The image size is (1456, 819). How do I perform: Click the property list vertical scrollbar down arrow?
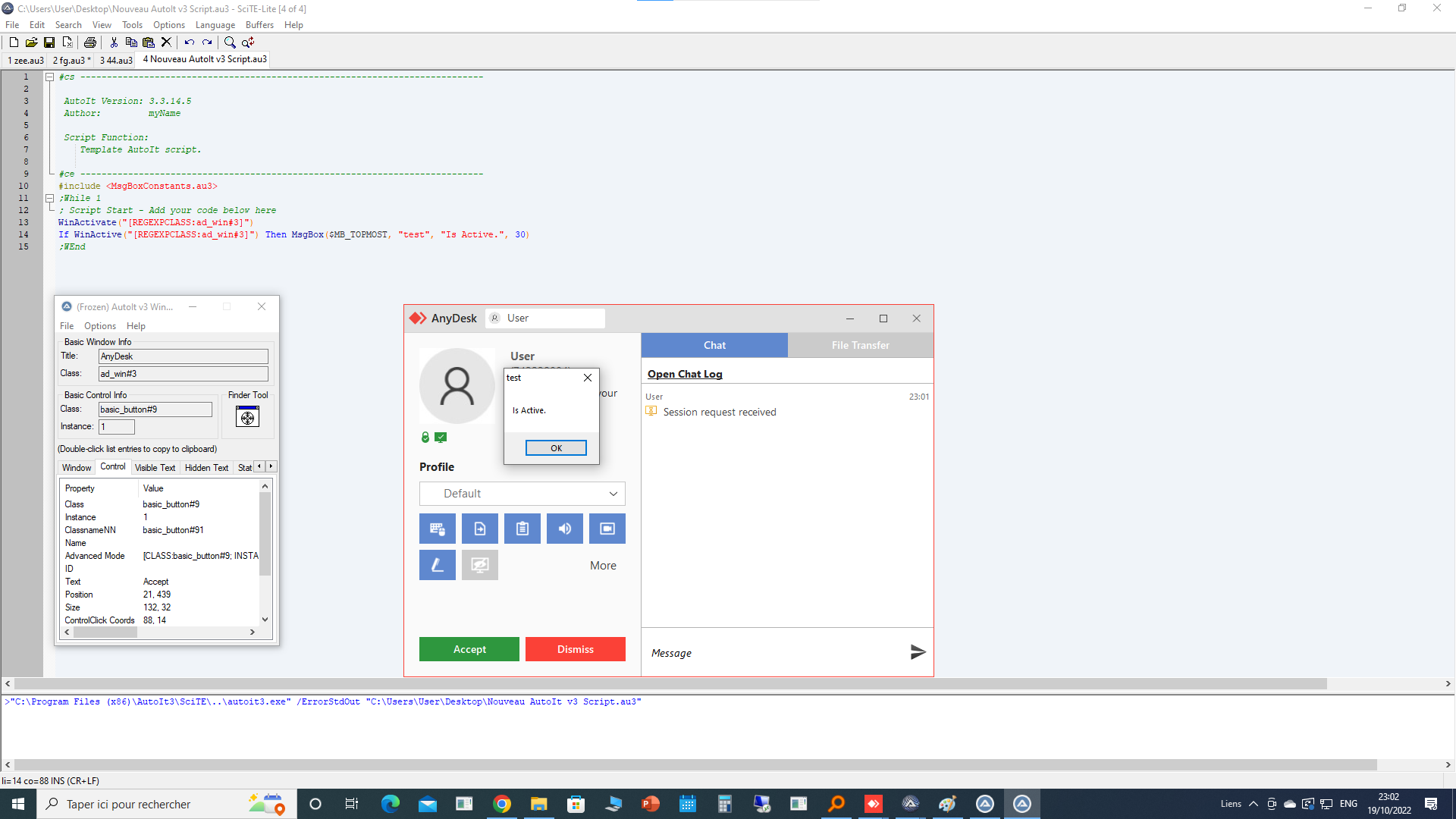[x=265, y=620]
